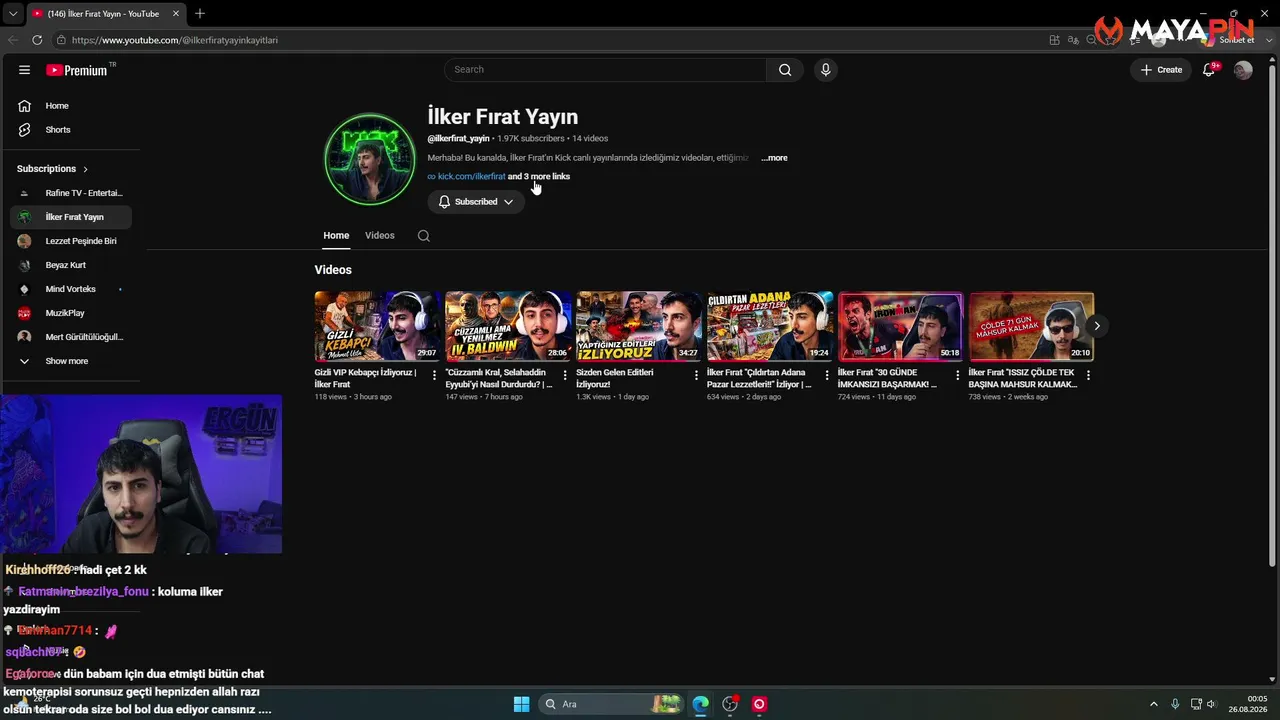Focus the YouTube search field
Image resolution: width=1280 pixels, height=720 pixels.
point(605,70)
